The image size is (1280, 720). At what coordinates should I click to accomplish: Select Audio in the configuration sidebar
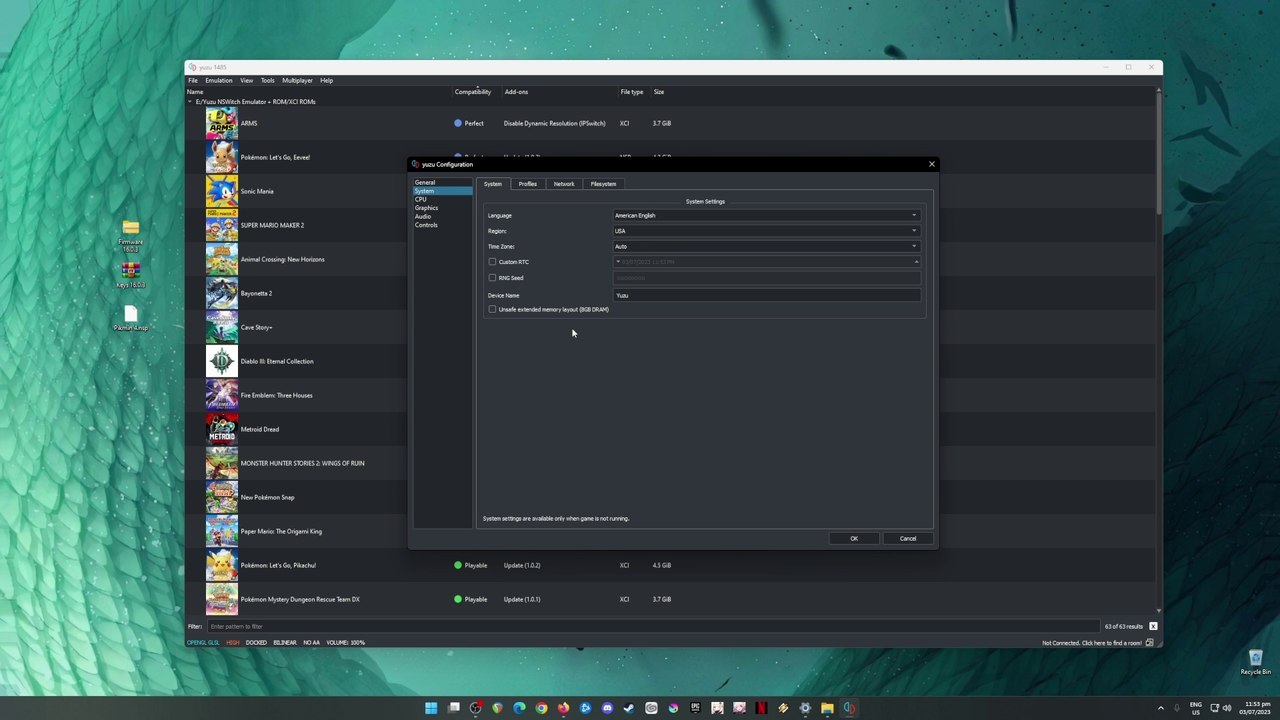click(x=423, y=216)
